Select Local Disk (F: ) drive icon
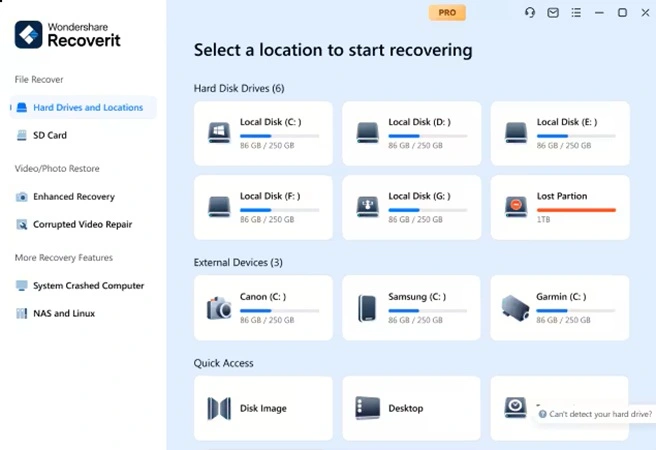Screen dimensions: 656x450 pos(219,207)
